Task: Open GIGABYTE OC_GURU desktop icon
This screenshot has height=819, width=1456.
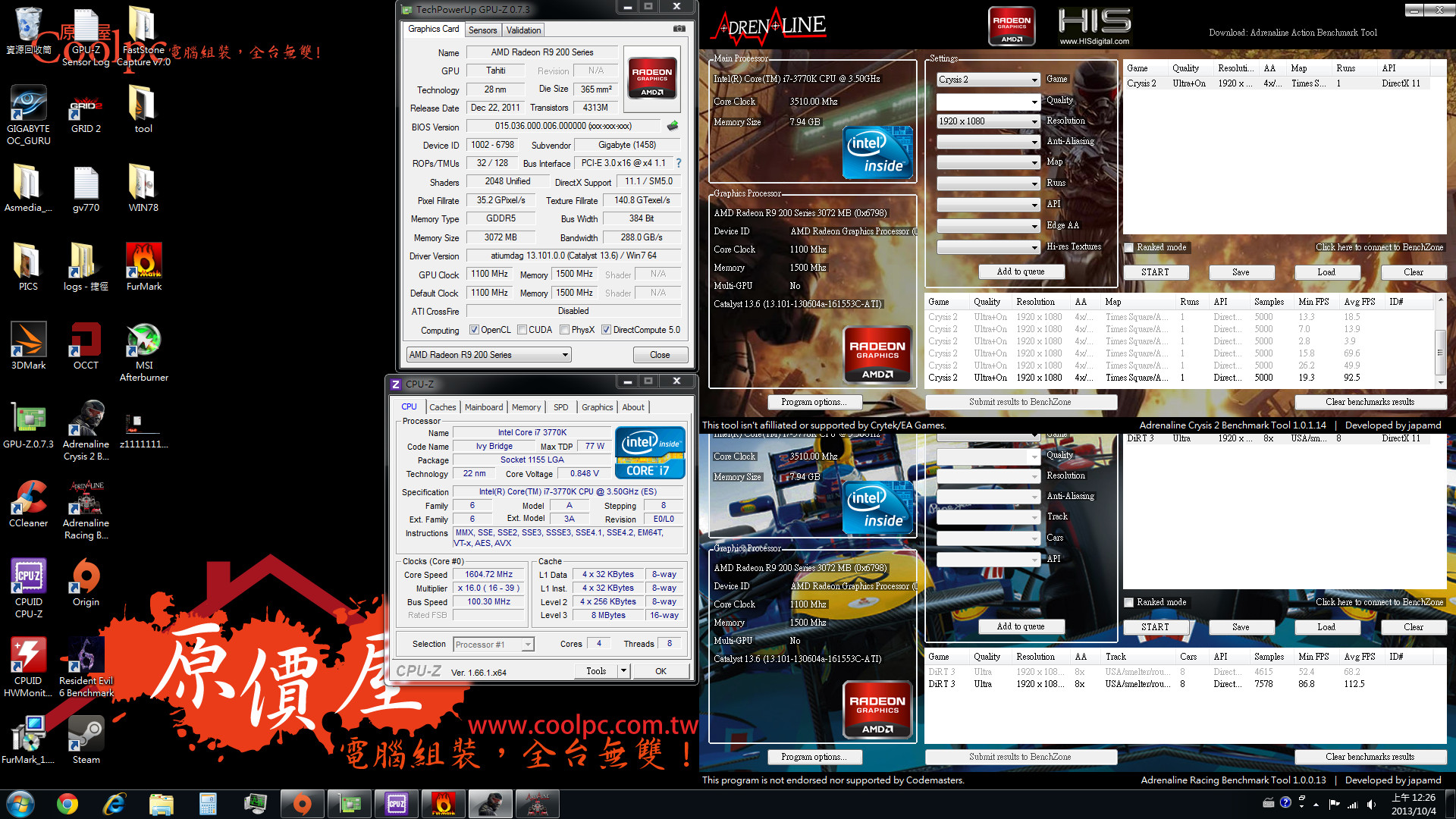Action: click(29, 115)
